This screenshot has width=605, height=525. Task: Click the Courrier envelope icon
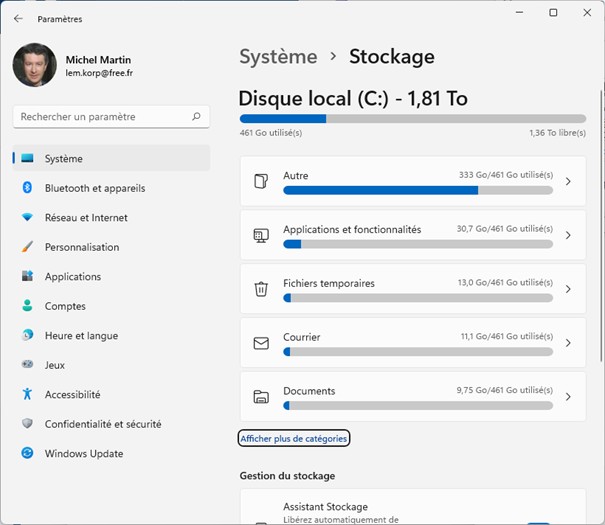coord(261,343)
